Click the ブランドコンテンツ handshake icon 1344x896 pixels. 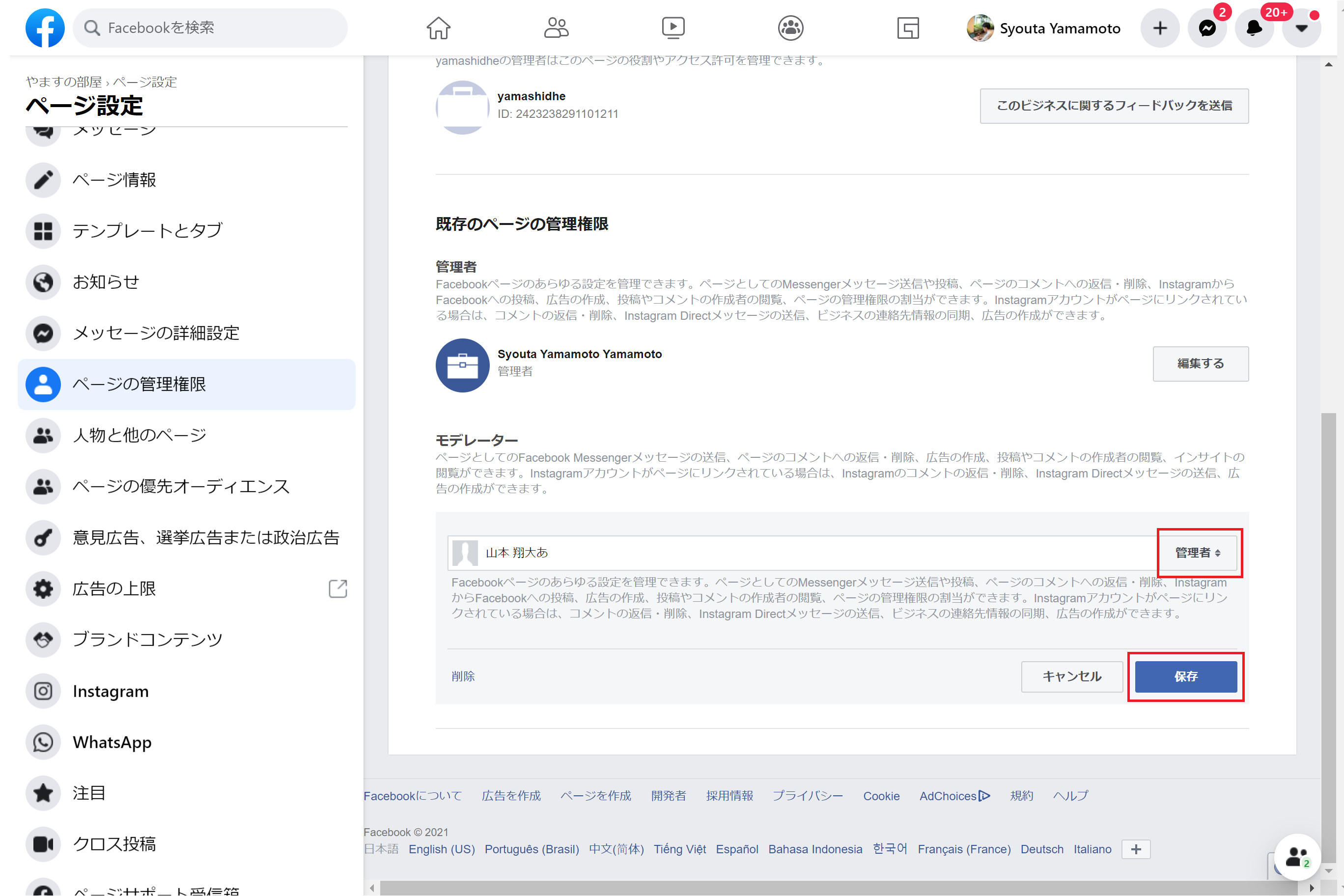43,640
